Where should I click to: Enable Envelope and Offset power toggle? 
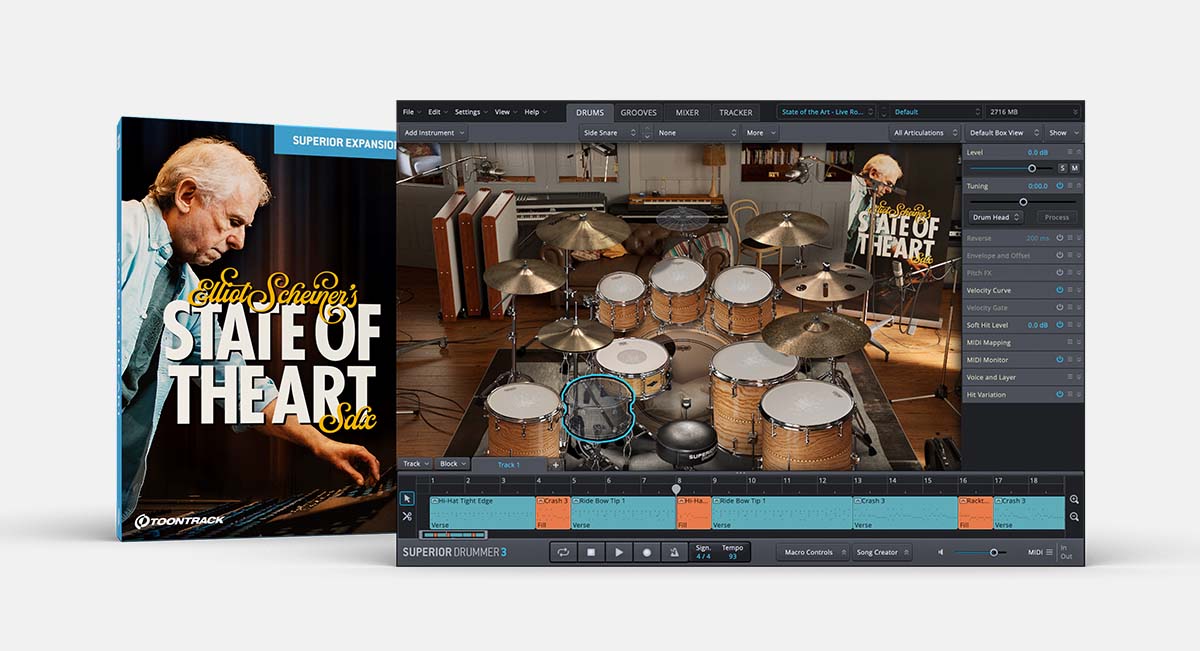(x=1060, y=255)
